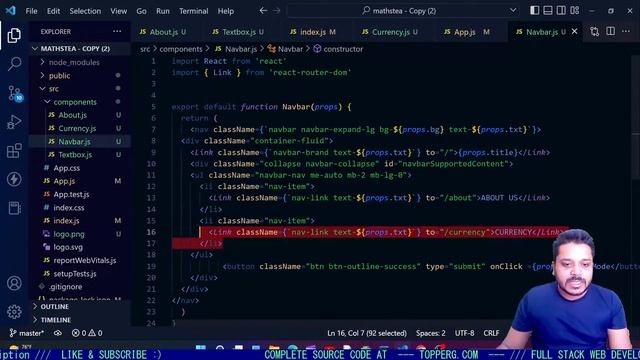Open the Help menu
Image resolution: width=640 pixels, height=360 pixels.
(226, 11)
